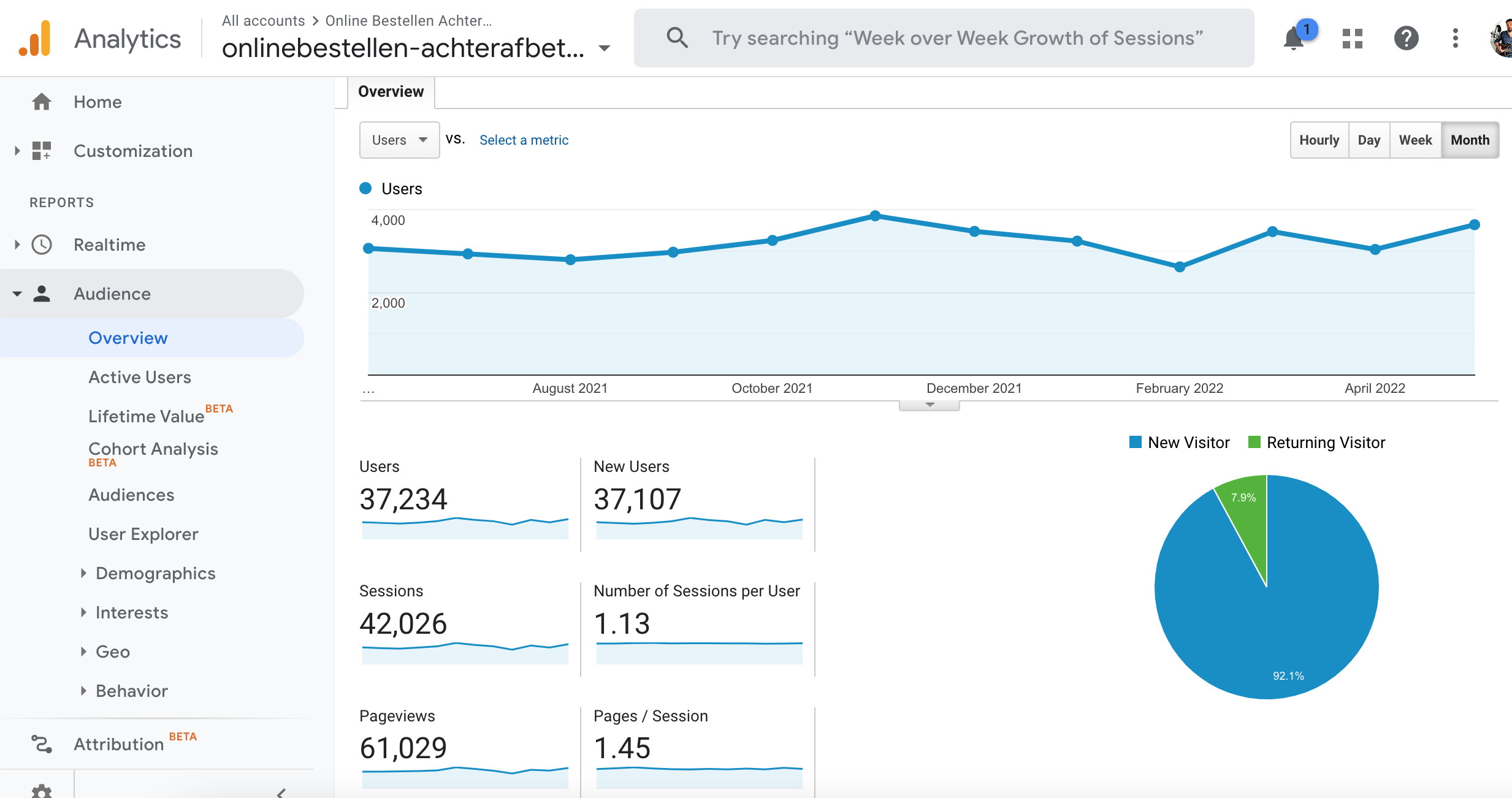Click the Attribution path icon
The image size is (1512, 798).
[42, 744]
